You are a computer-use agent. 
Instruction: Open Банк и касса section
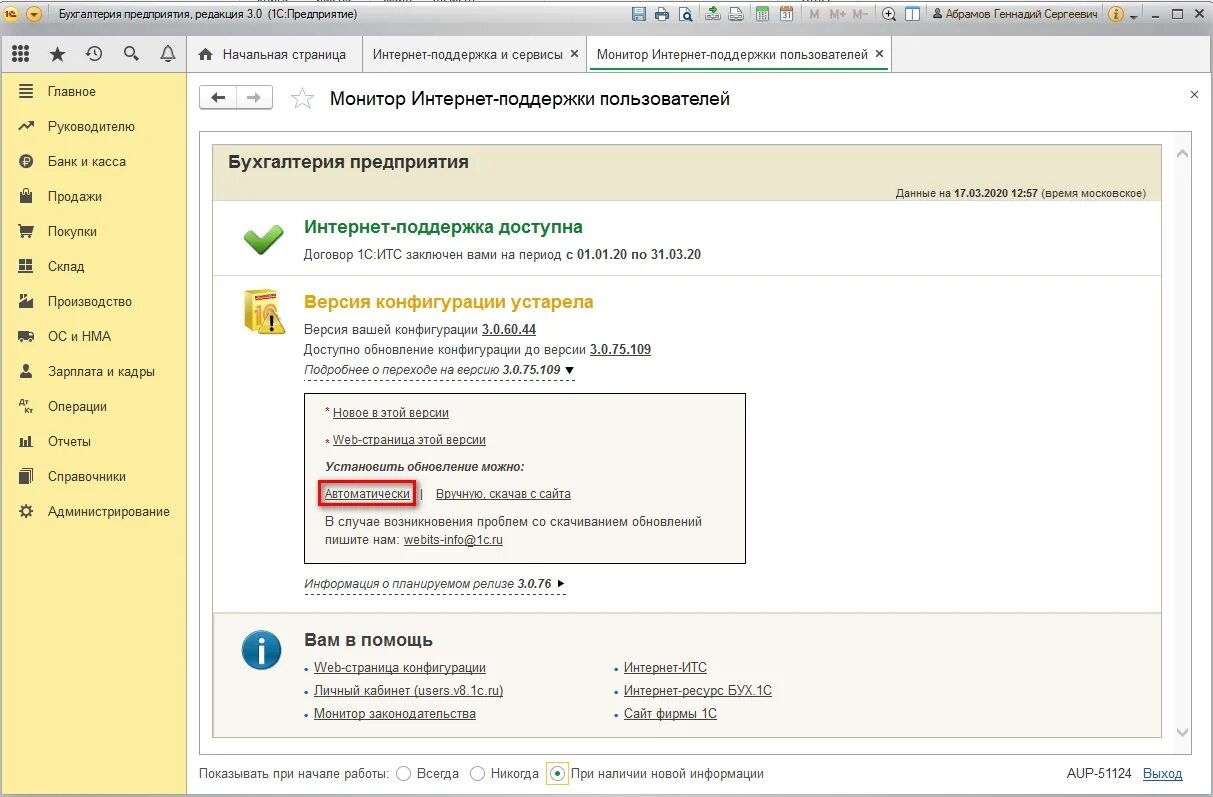pos(93,161)
